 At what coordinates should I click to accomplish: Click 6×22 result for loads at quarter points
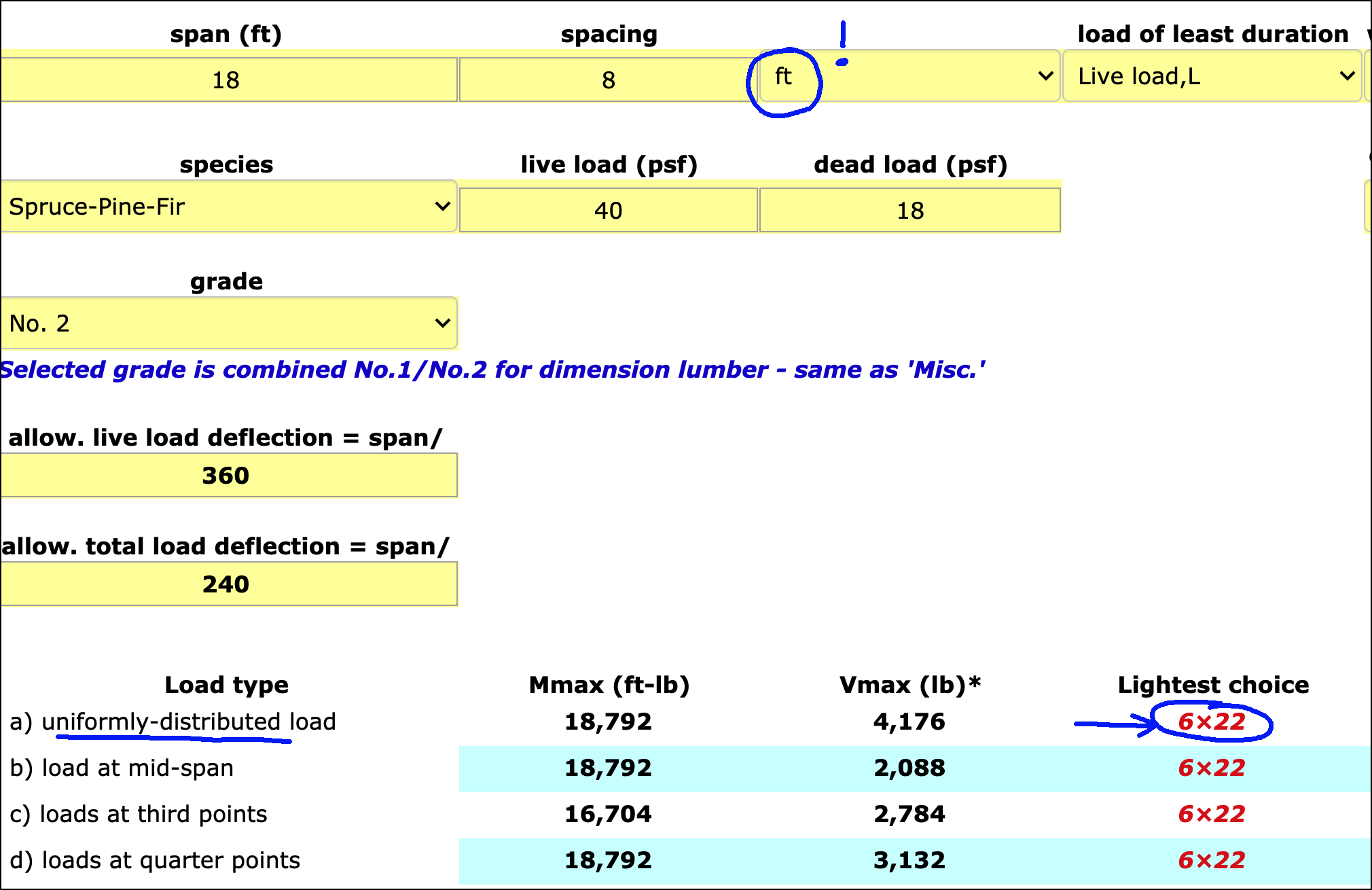pyautogui.click(x=1212, y=860)
